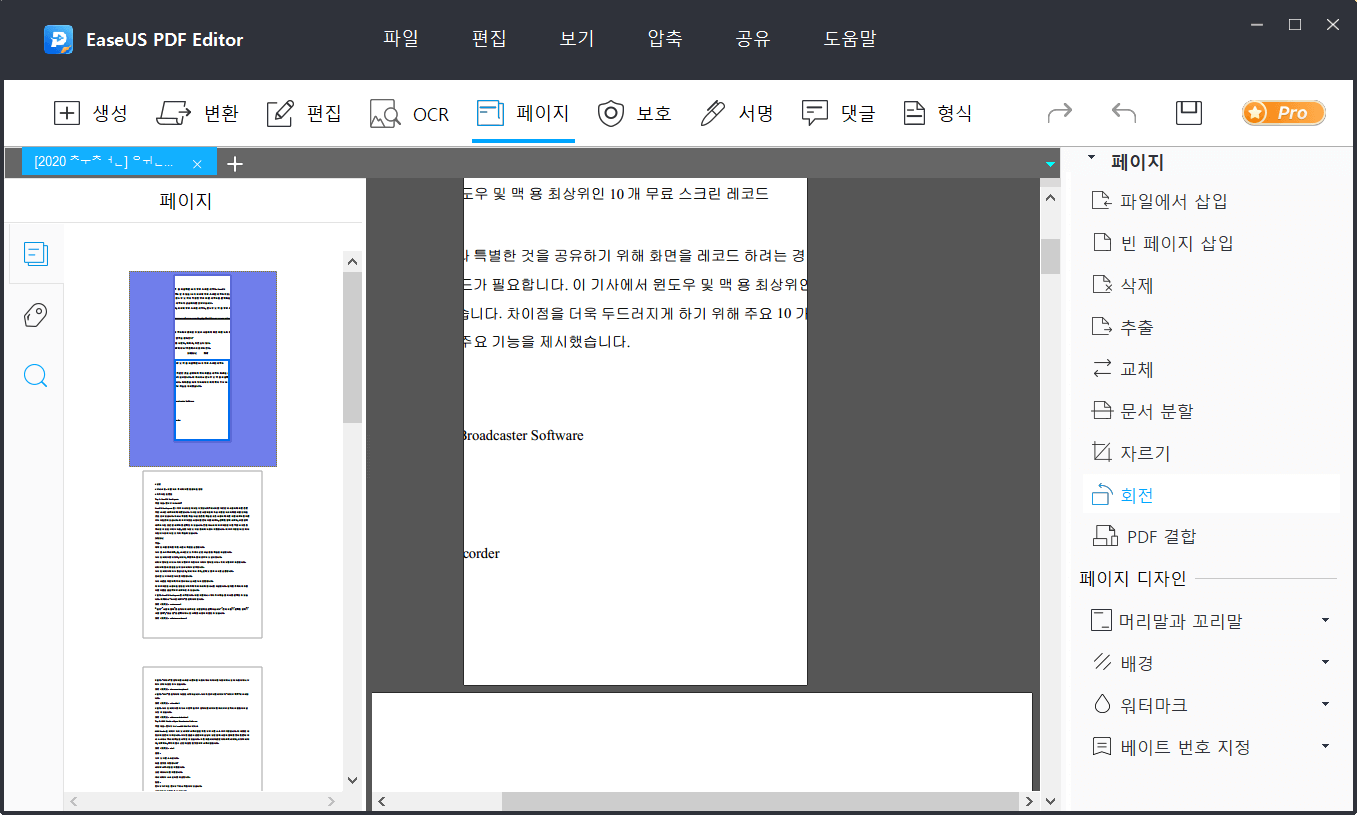Open the search panel in left sidebar
Image resolution: width=1357 pixels, height=815 pixels.
(36, 376)
